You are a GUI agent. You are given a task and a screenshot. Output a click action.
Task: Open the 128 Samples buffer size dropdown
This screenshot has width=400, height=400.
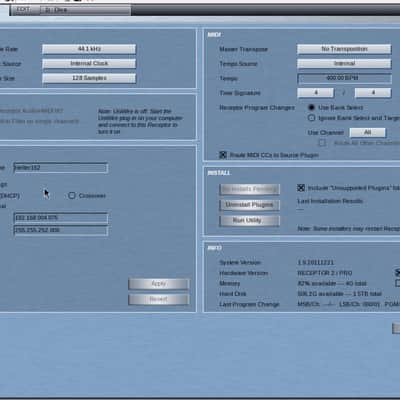pyautogui.click(x=89, y=78)
